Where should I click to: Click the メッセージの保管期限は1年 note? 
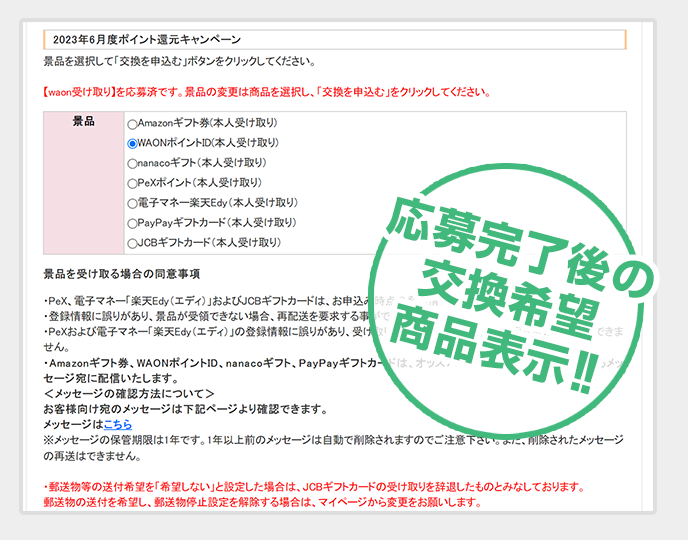pos(333,448)
